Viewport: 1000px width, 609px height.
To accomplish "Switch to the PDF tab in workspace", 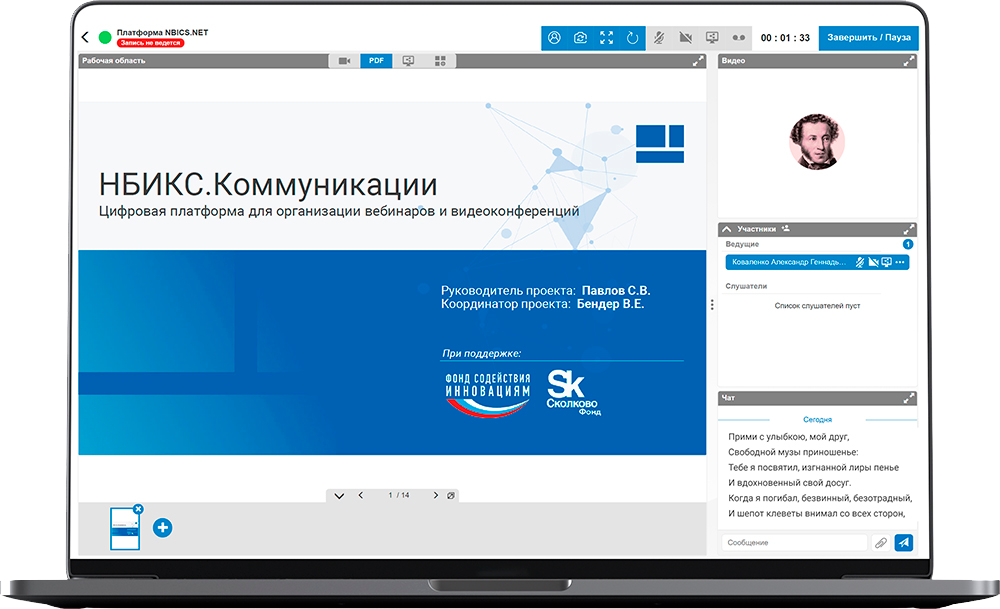I will pos(376,61).
